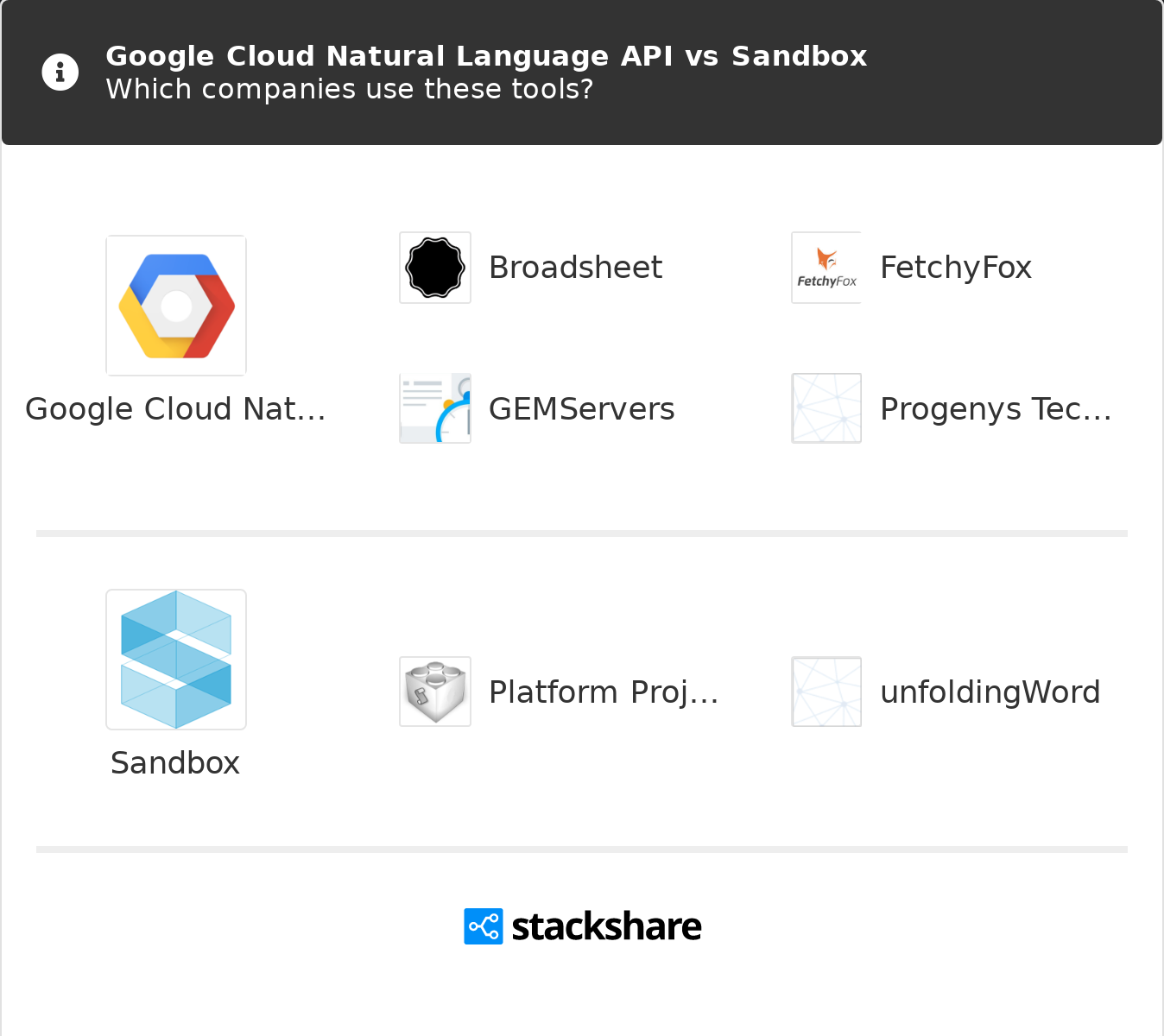Click the comparison title heading text

(486, 56)
